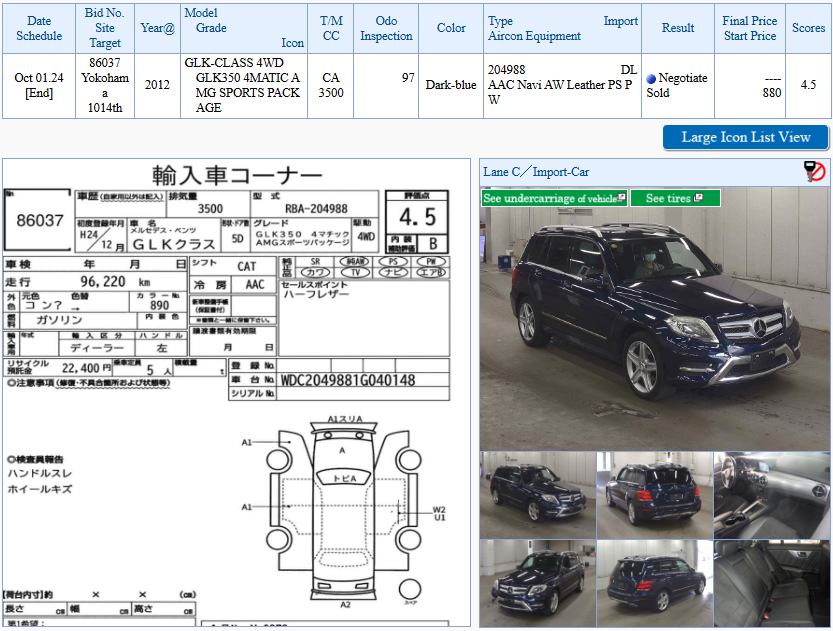Select the rear seat interior thumbnail
Image resolution: width=833 pixels, height=631 pixels.
click(771, 583)
